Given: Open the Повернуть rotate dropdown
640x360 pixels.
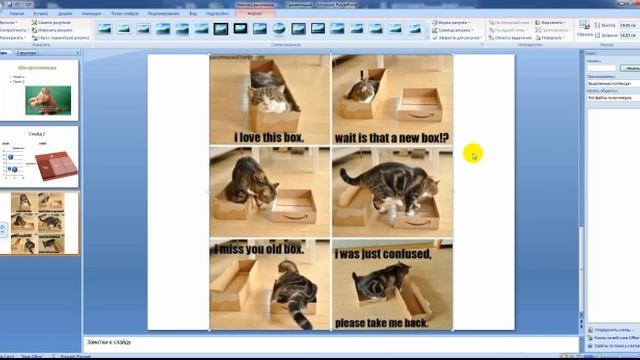Looking at the screenshot, I should [x=551, y=38].
